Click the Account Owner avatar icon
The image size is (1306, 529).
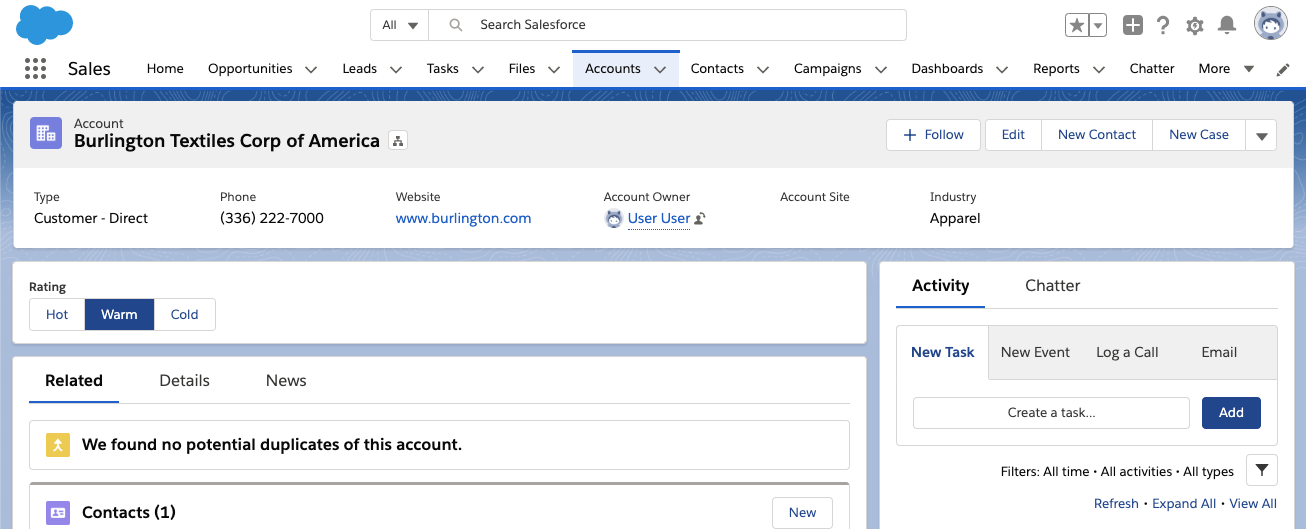614,218
